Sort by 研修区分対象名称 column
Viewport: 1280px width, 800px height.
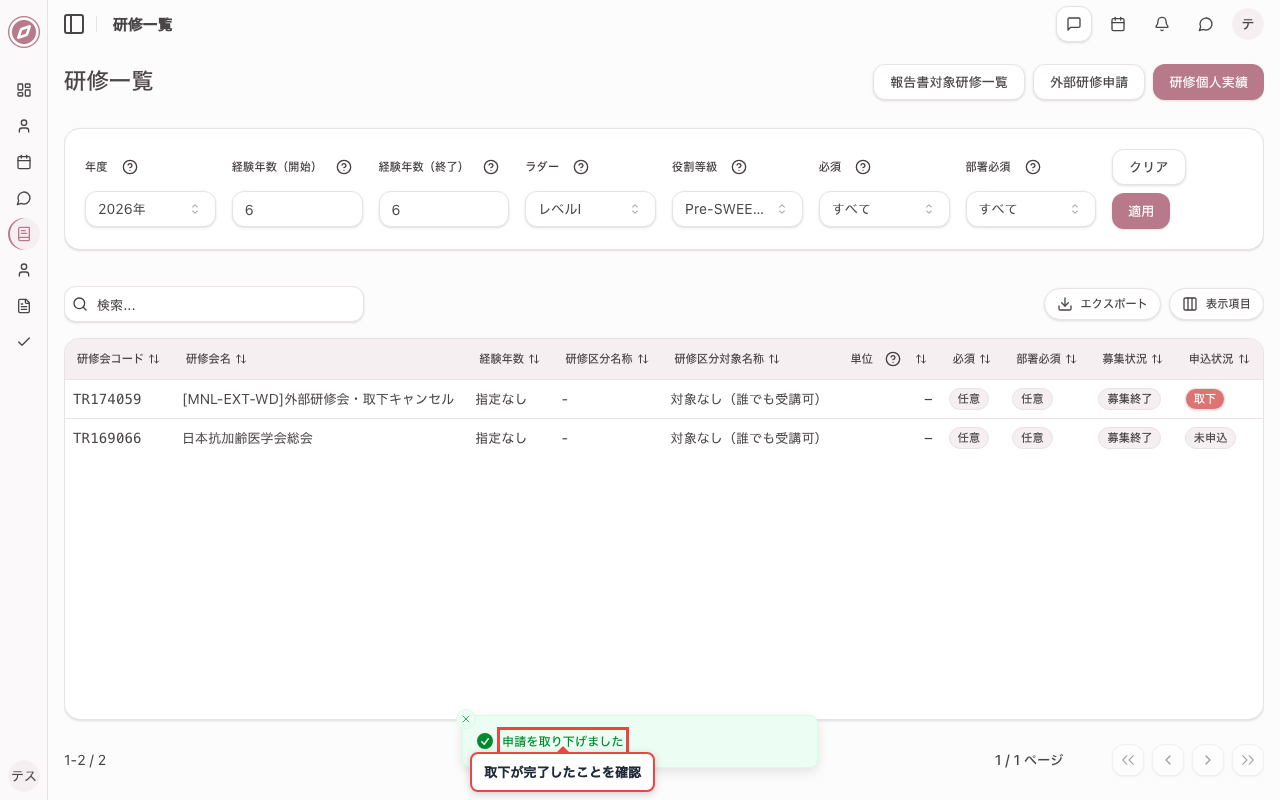[x=727, y=359]
